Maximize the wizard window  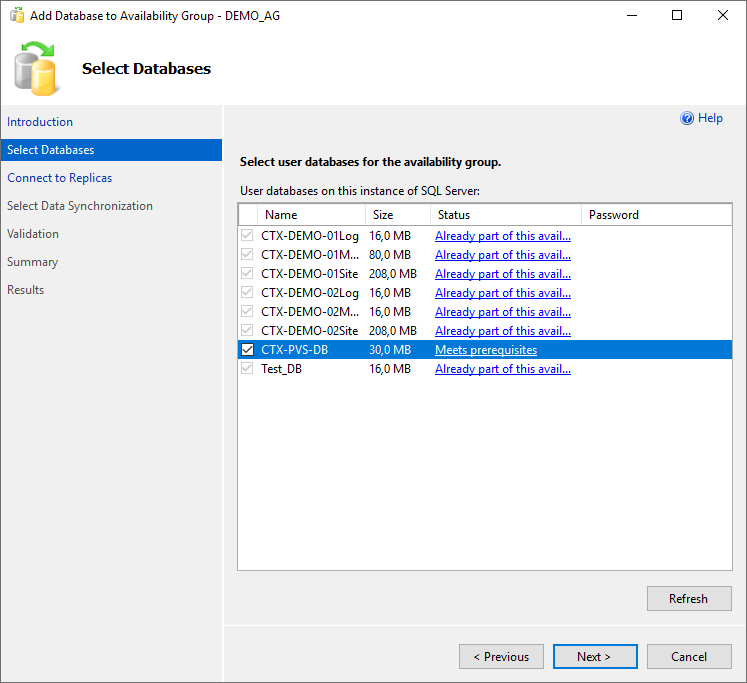coord(676,15)
